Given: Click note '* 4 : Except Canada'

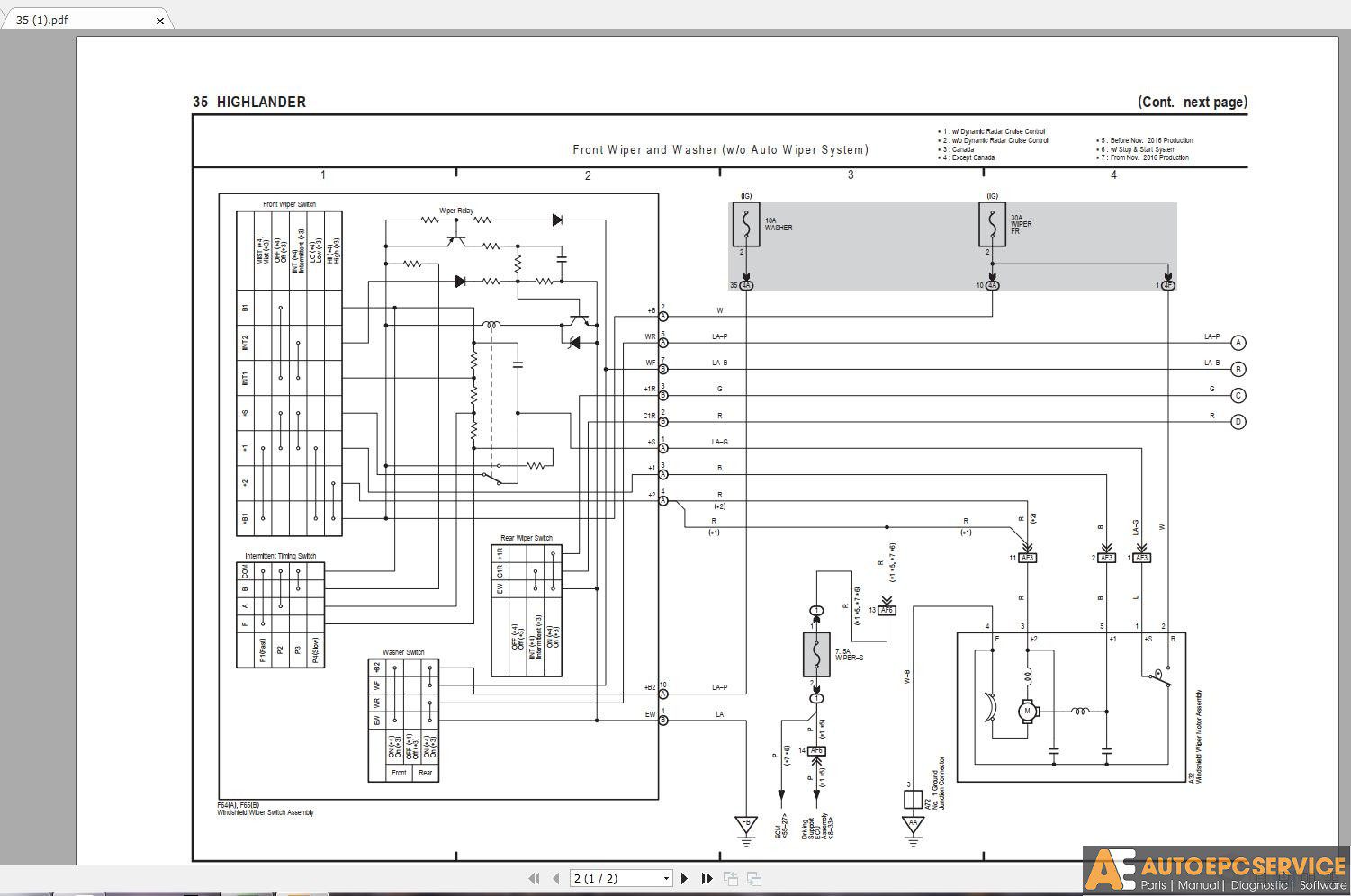Looking at the screenshot, I should [966, 157].
